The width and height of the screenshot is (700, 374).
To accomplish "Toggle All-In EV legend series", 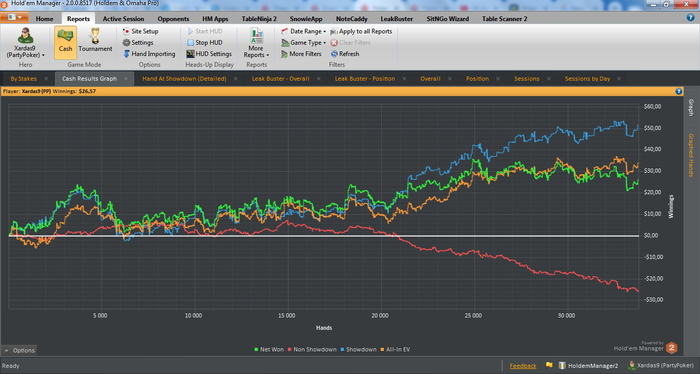I will coord(395,349).
